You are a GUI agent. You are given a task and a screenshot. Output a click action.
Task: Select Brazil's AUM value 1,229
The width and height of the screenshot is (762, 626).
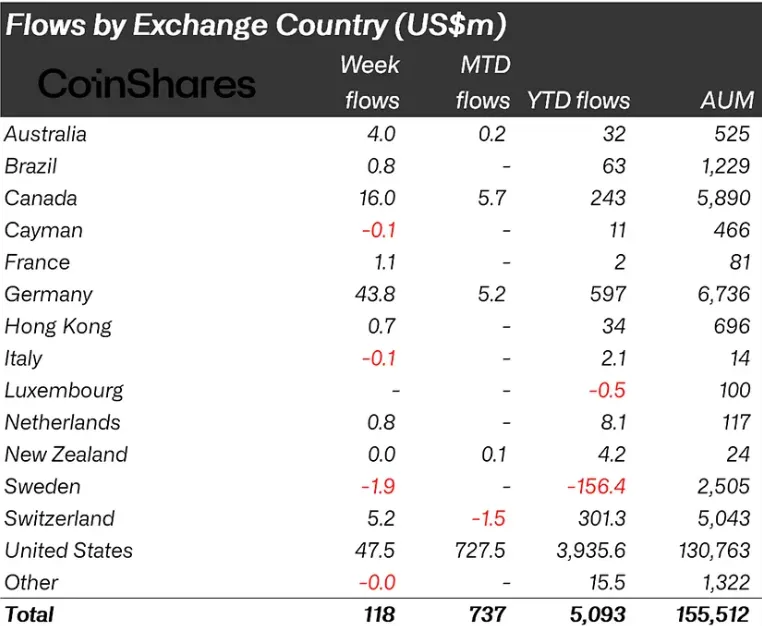pos(726,166)
